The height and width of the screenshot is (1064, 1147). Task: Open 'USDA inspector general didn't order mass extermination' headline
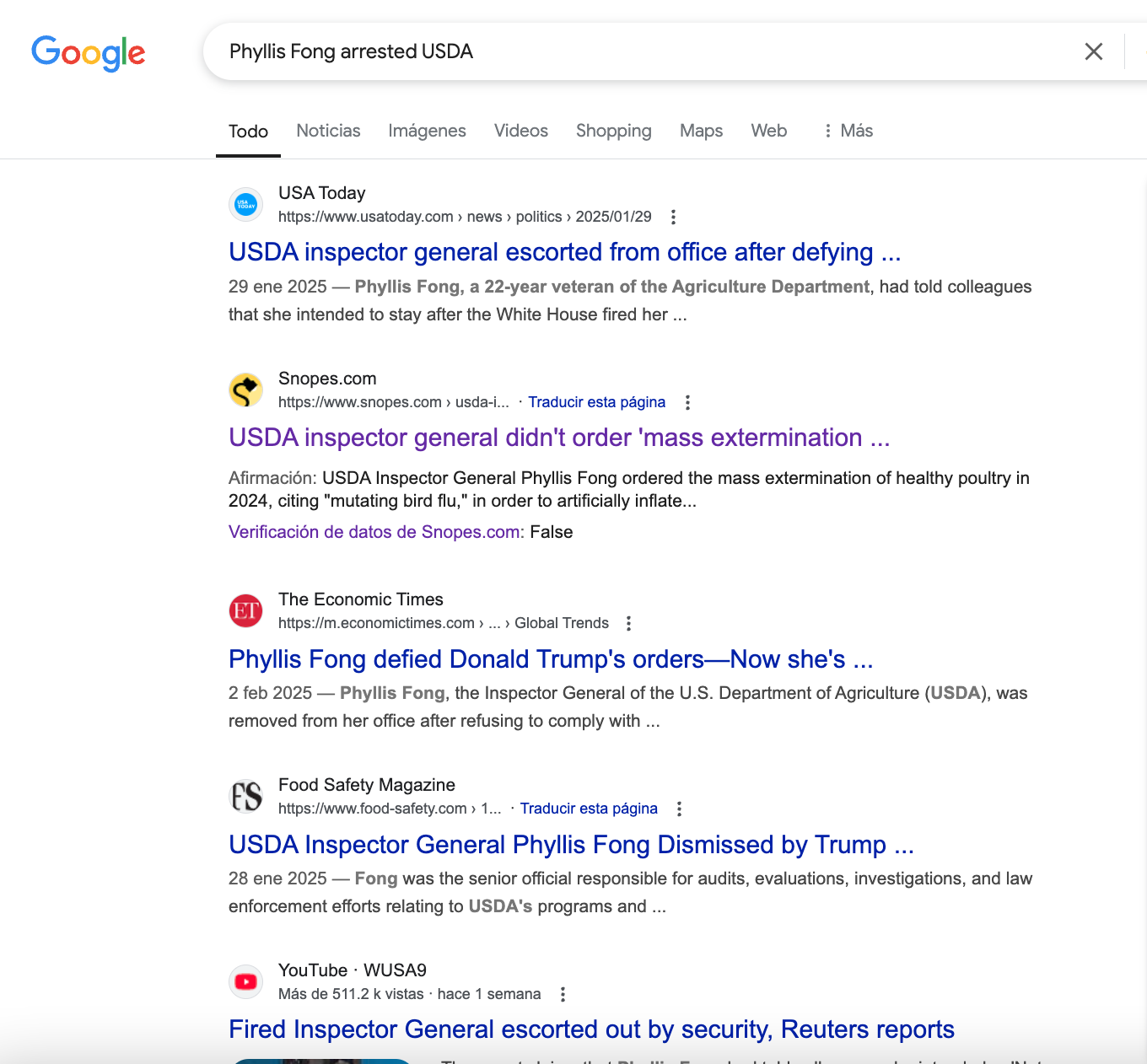(x=559, y=438)
